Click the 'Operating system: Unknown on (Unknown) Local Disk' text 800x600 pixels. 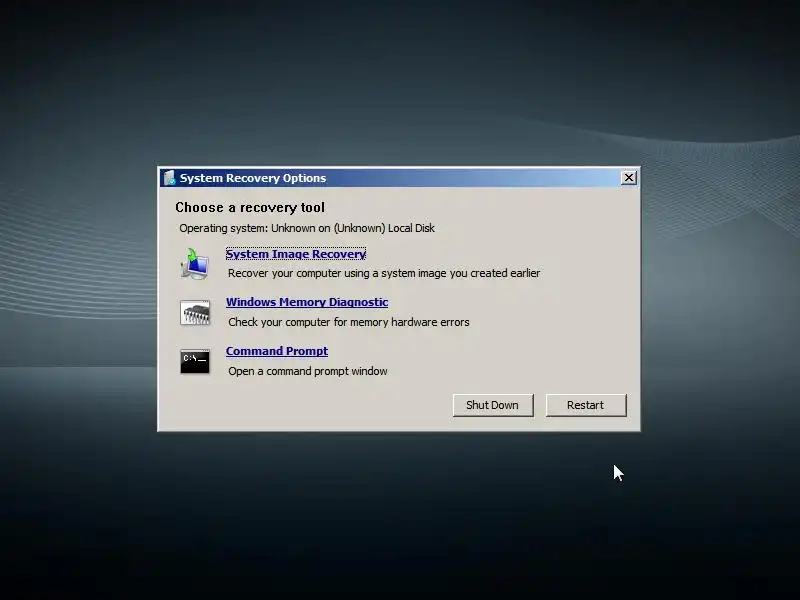[x=307, y=228]
